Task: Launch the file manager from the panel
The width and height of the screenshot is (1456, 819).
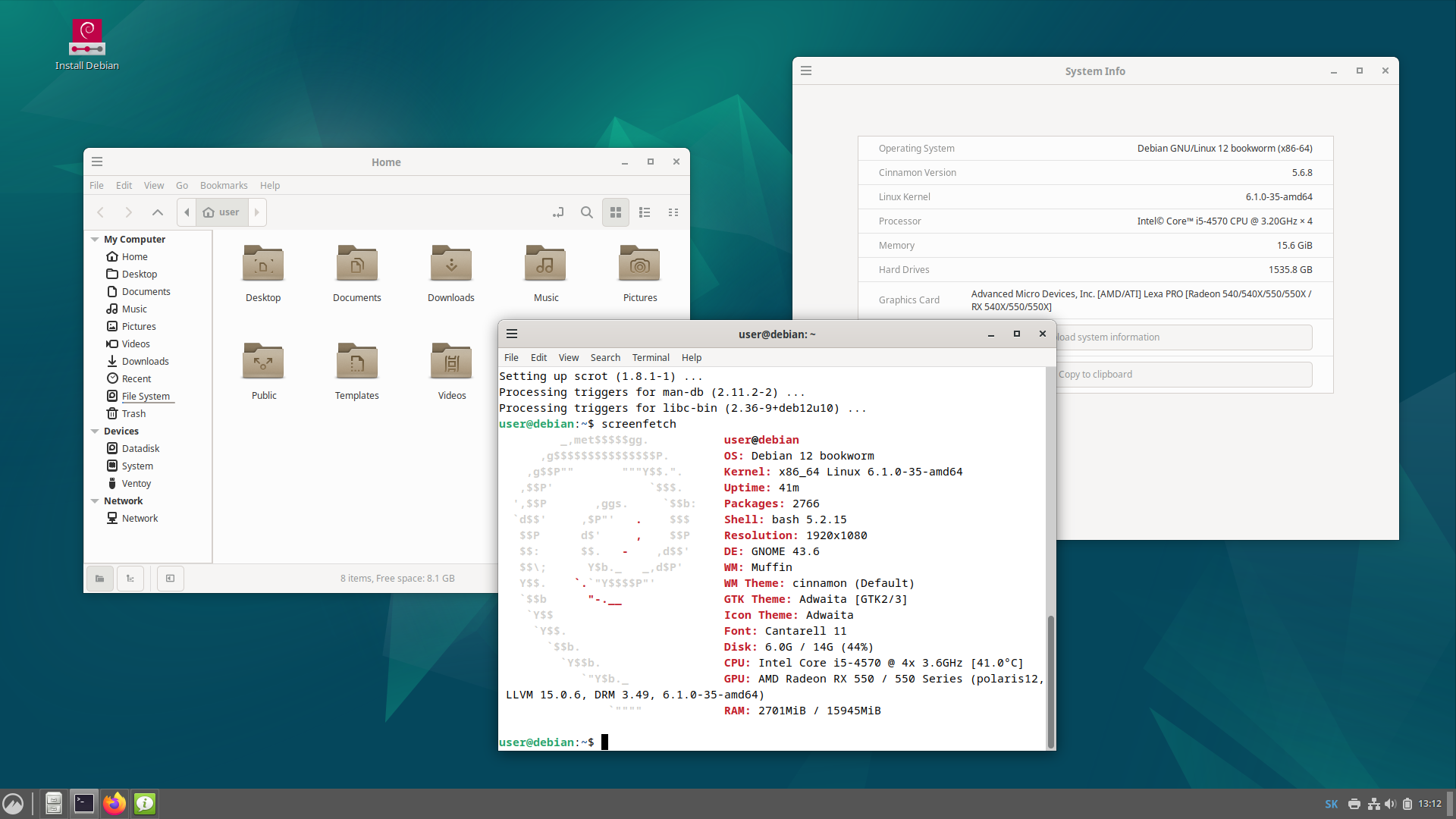Action: (53, 804)
